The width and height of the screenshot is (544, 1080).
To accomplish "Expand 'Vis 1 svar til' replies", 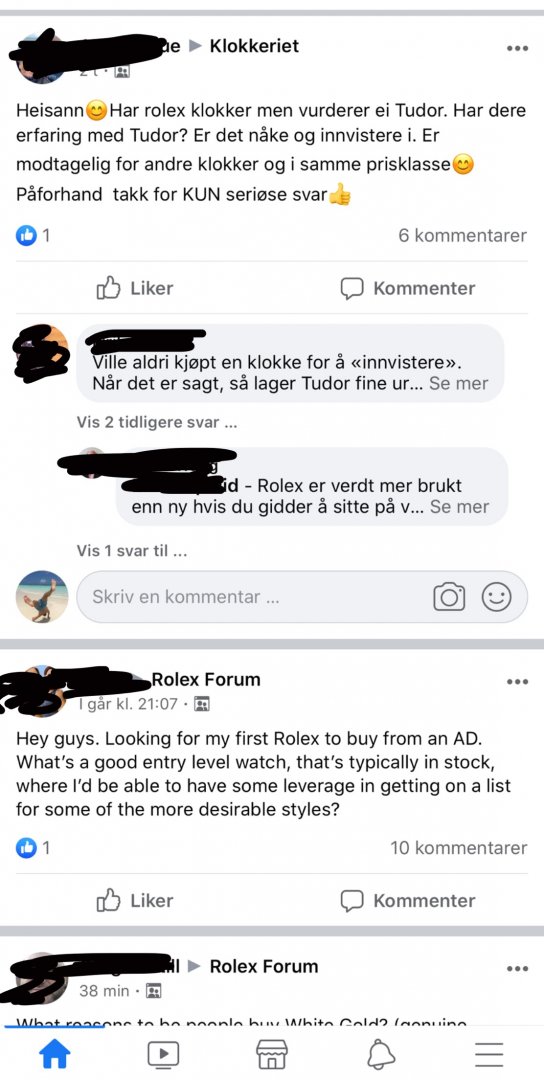I will 132,551.
